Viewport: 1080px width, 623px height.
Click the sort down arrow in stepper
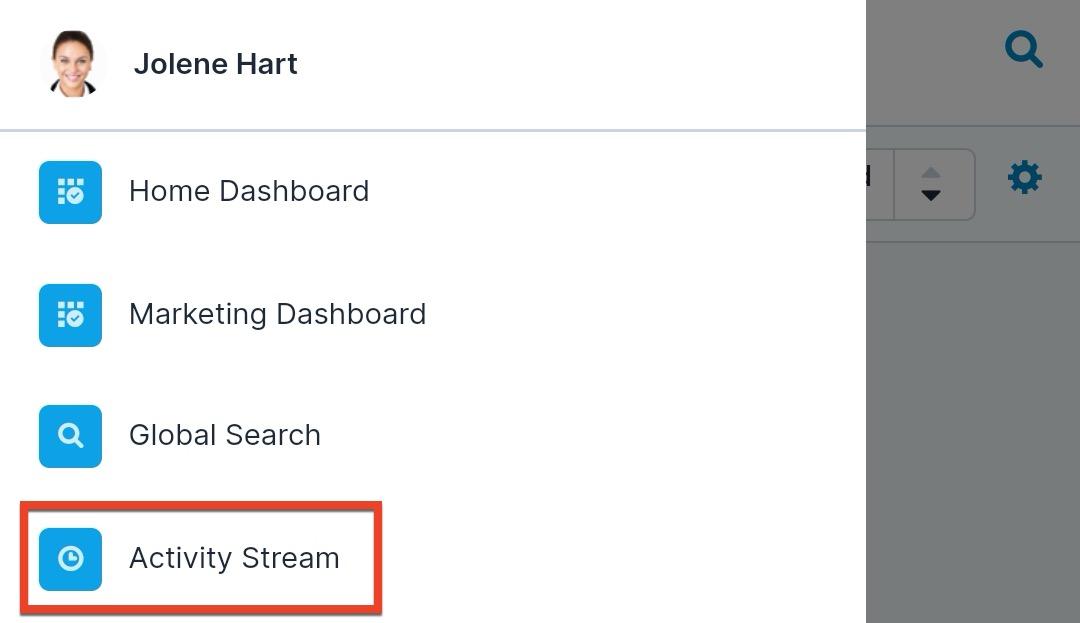click(931, 196)
